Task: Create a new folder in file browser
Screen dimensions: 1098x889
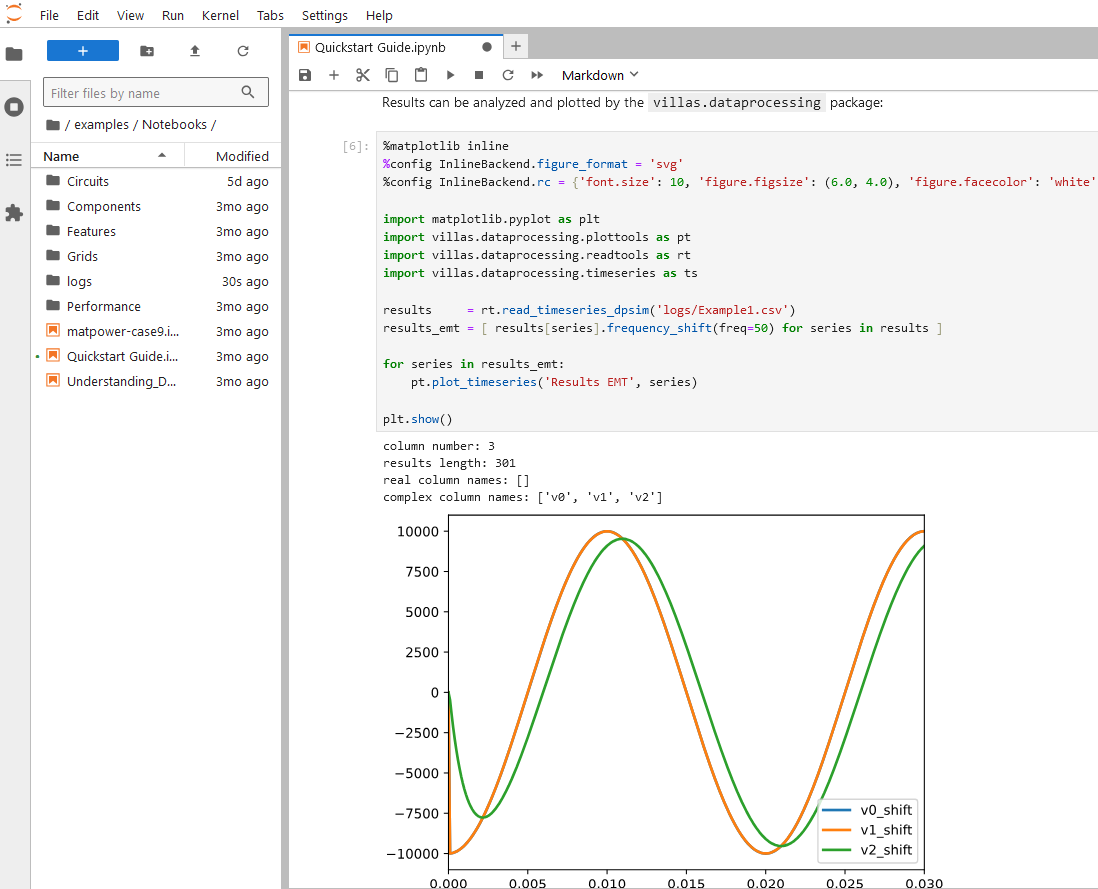Action: 147,51
